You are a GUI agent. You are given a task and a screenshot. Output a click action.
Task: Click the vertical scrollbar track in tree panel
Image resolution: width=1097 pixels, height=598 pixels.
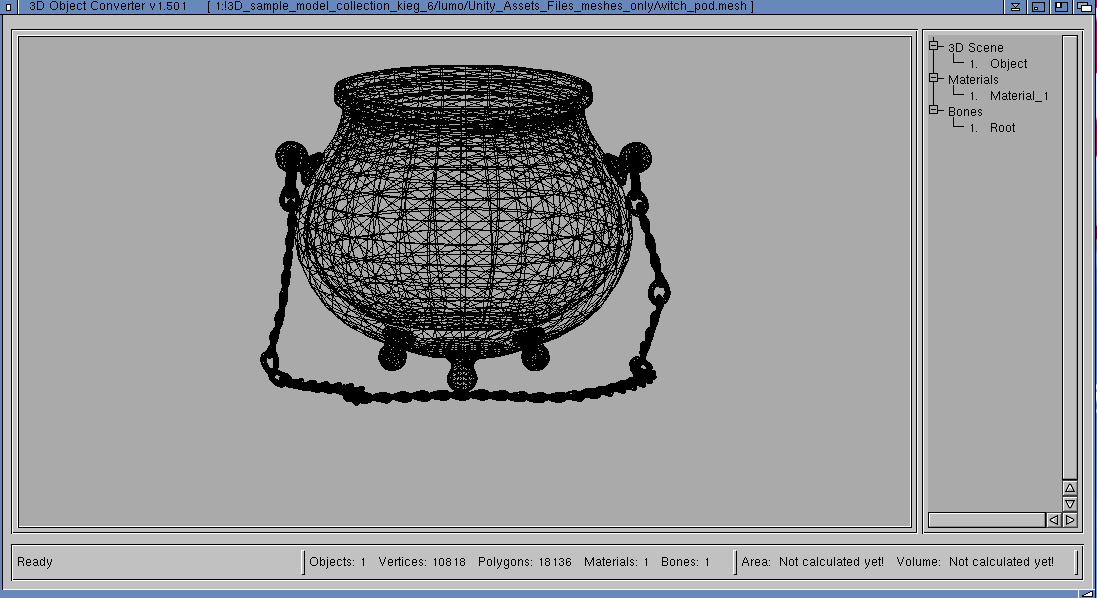pyautogui.click(x=1069, y=250)
